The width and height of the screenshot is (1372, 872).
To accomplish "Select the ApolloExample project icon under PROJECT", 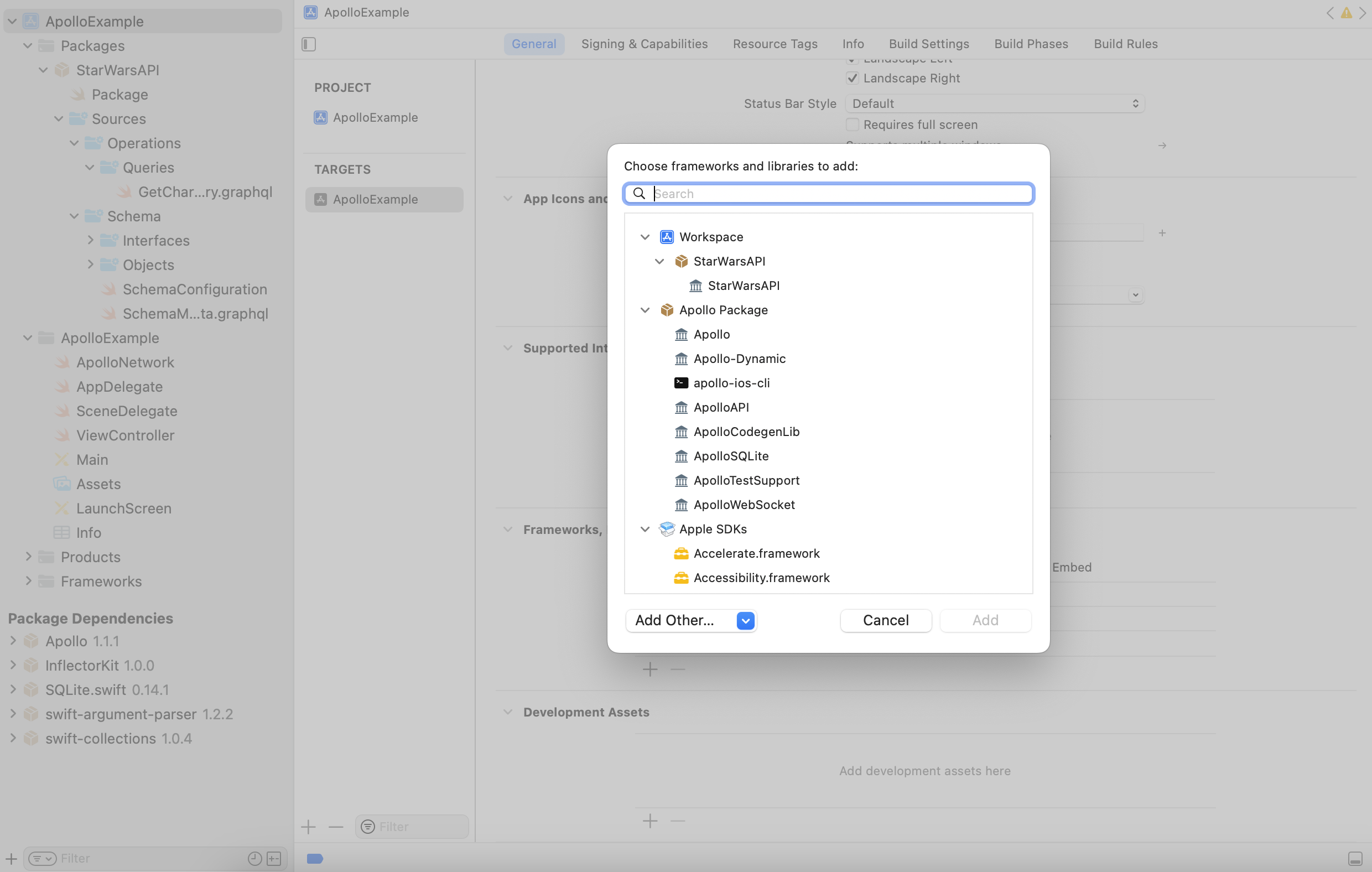I will [x=321, y=117].
